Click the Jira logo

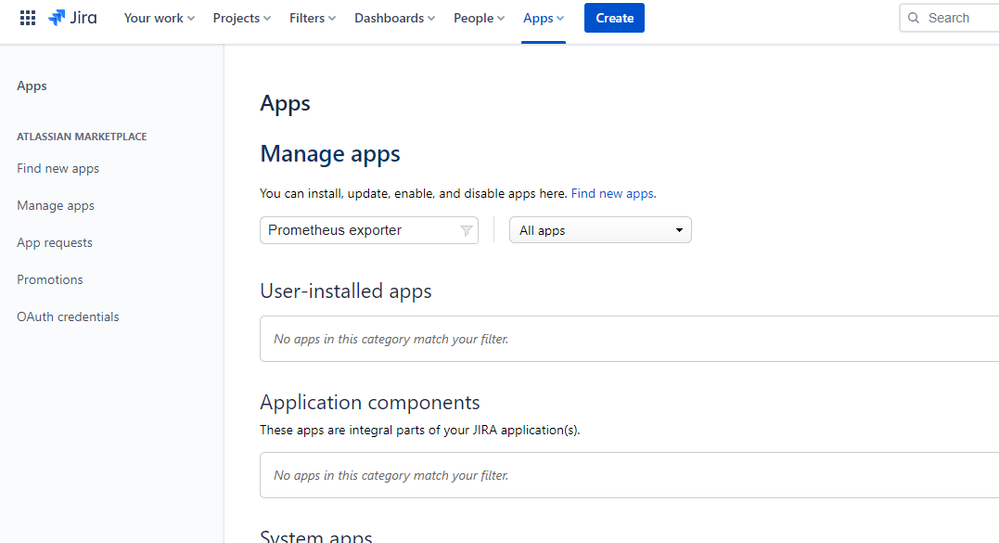[73, 18]
